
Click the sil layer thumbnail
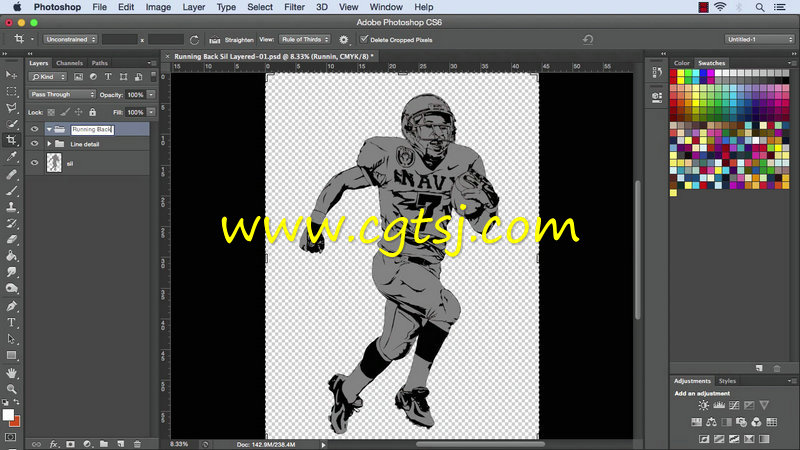point(54,163)
